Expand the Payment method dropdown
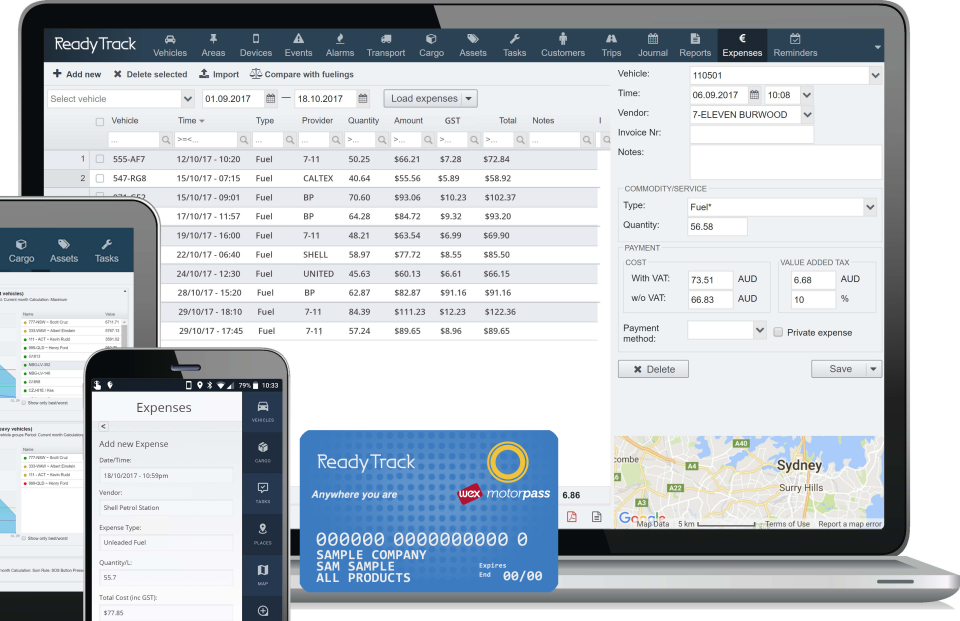The image size is (960, 621). tap(760, 329)
